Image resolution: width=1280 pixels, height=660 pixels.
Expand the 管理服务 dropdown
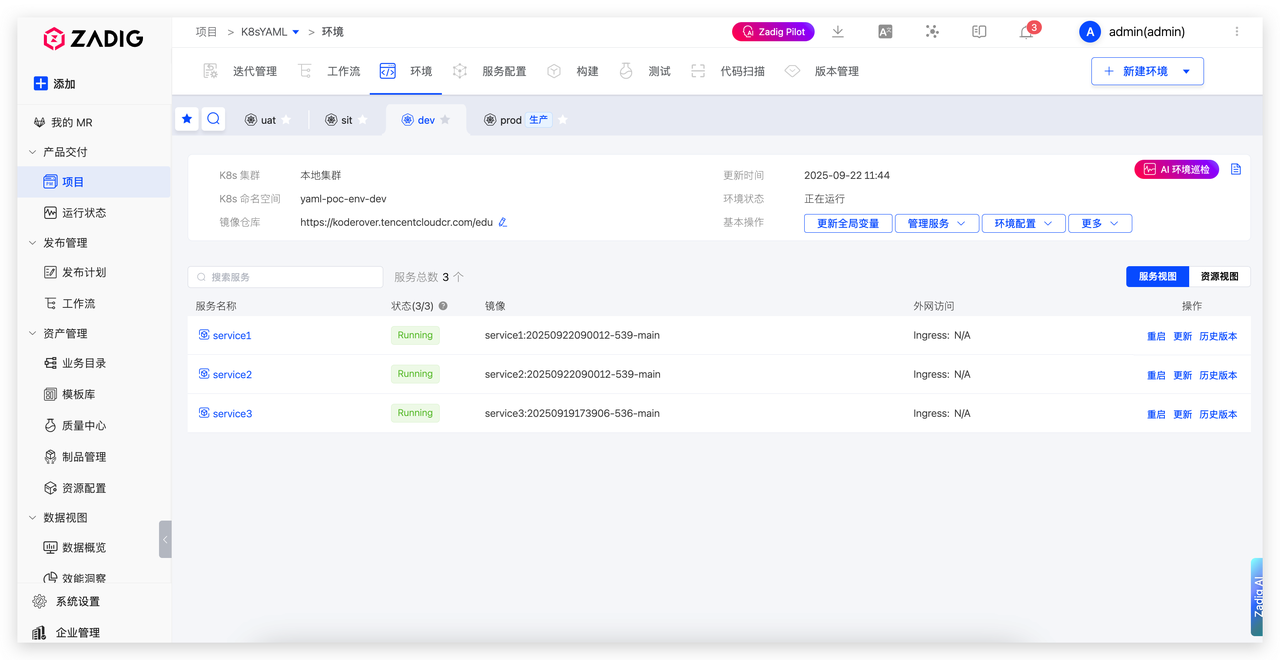(x=936, y=224)
